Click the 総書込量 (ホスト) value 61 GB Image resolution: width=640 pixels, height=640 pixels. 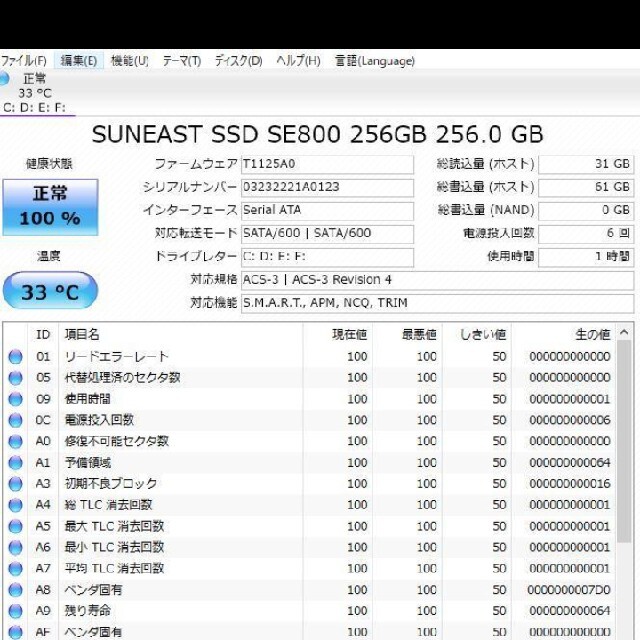[x=586, y=188]
